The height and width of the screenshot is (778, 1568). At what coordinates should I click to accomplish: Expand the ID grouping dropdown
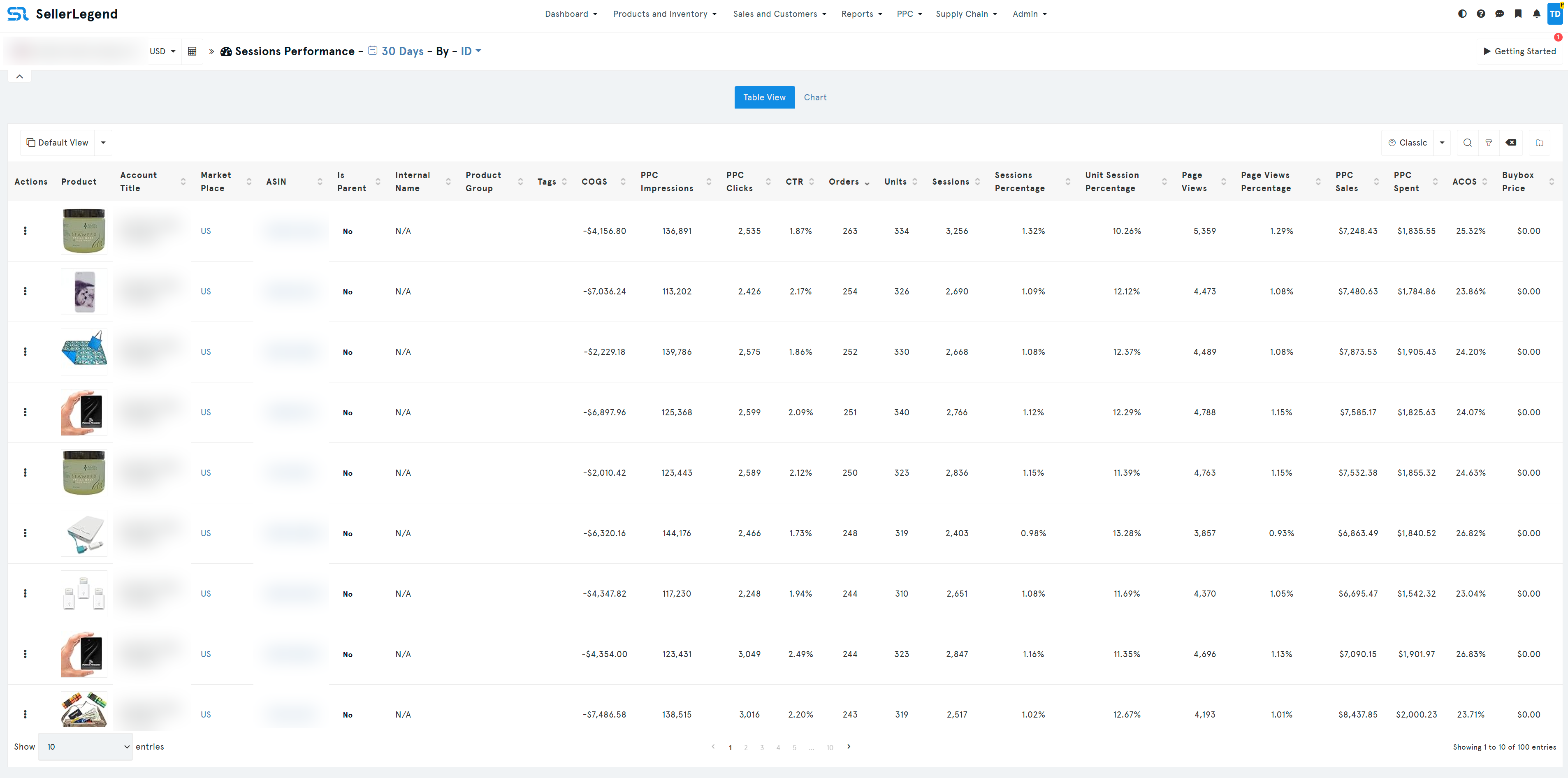(471, 51)
